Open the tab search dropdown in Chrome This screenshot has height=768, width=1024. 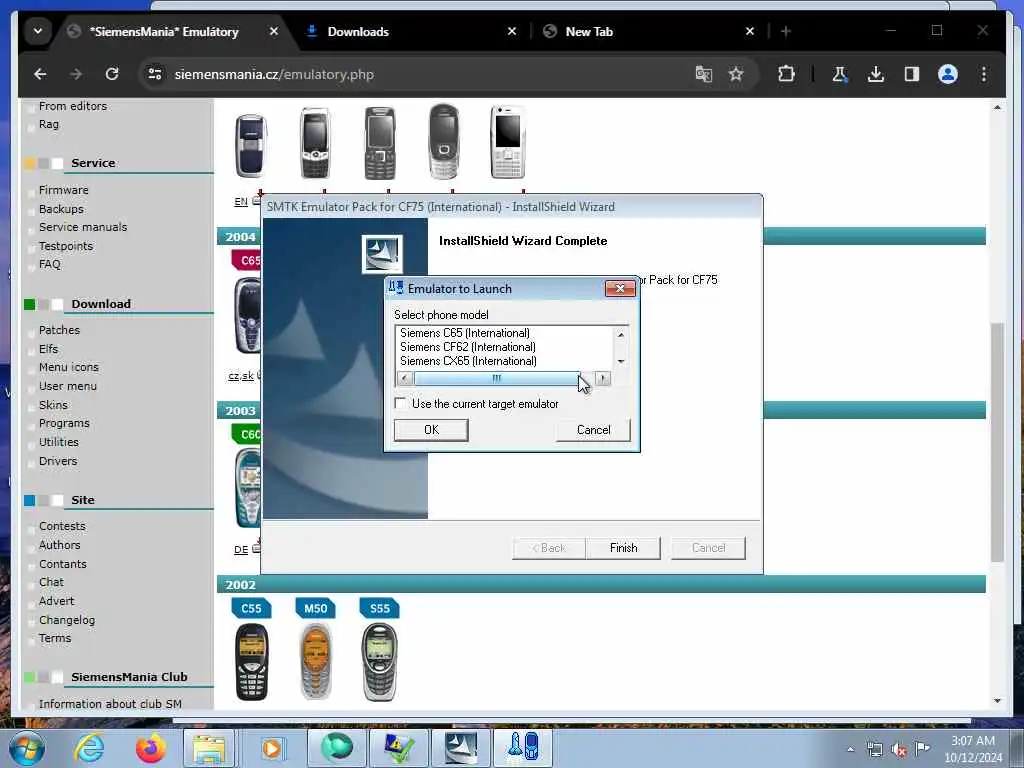[38, 31]
